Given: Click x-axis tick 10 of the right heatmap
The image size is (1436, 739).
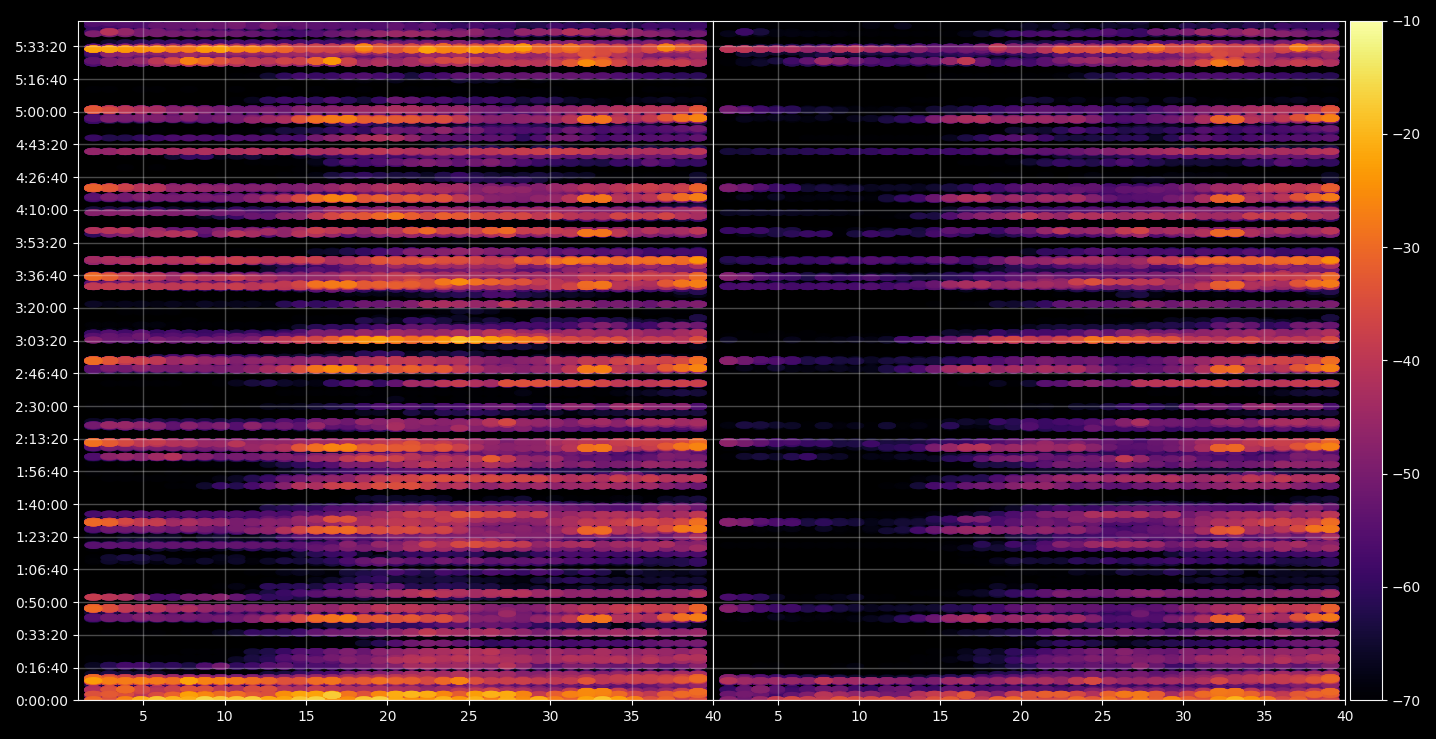Looking at the screenshot, I should click(x=858, y=716).
